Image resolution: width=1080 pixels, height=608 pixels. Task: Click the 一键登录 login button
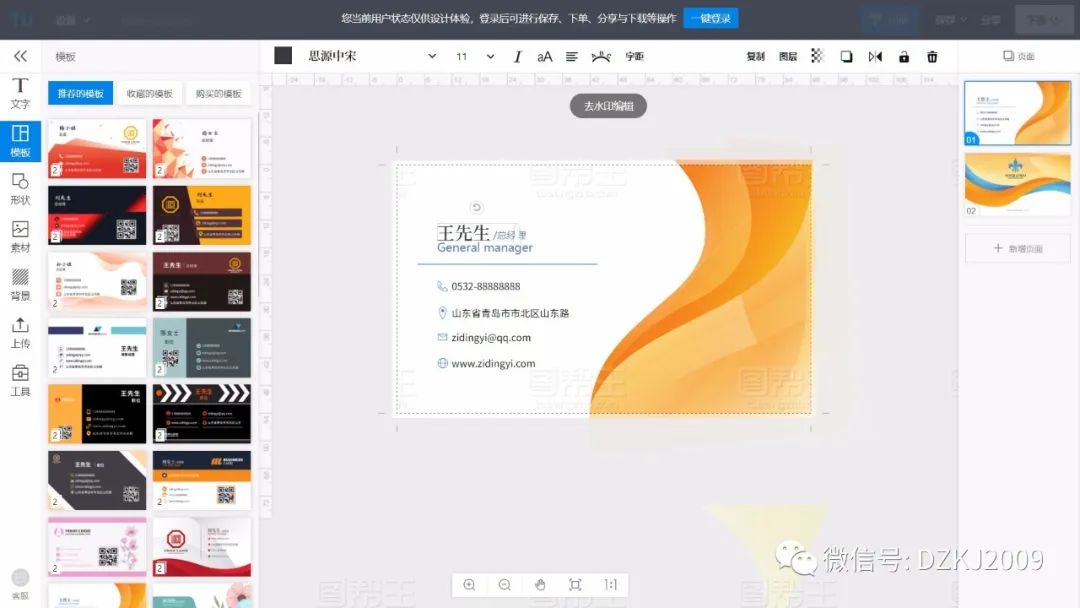710,18
